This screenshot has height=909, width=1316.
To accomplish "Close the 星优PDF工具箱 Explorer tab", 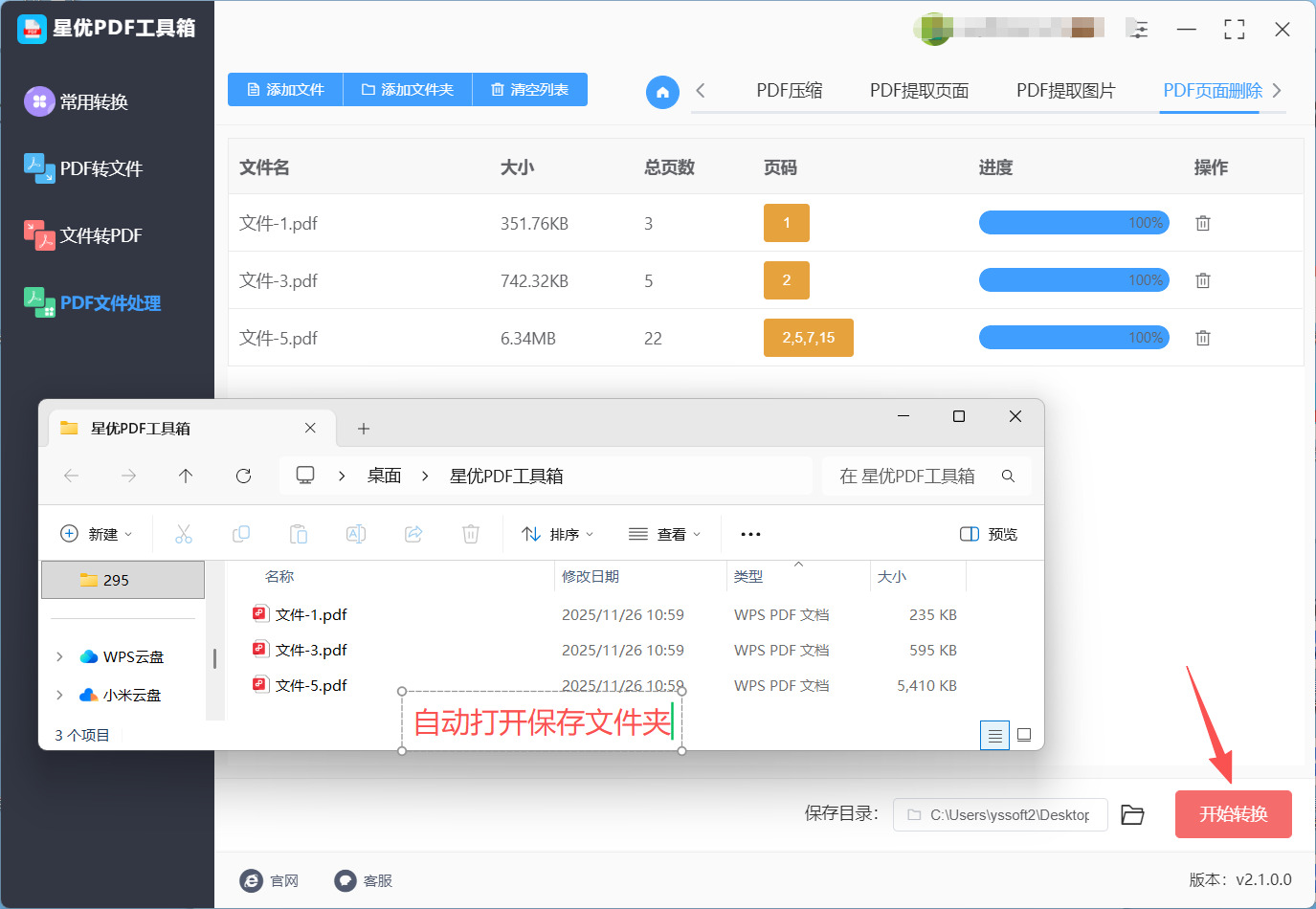I will coord(310,428).
